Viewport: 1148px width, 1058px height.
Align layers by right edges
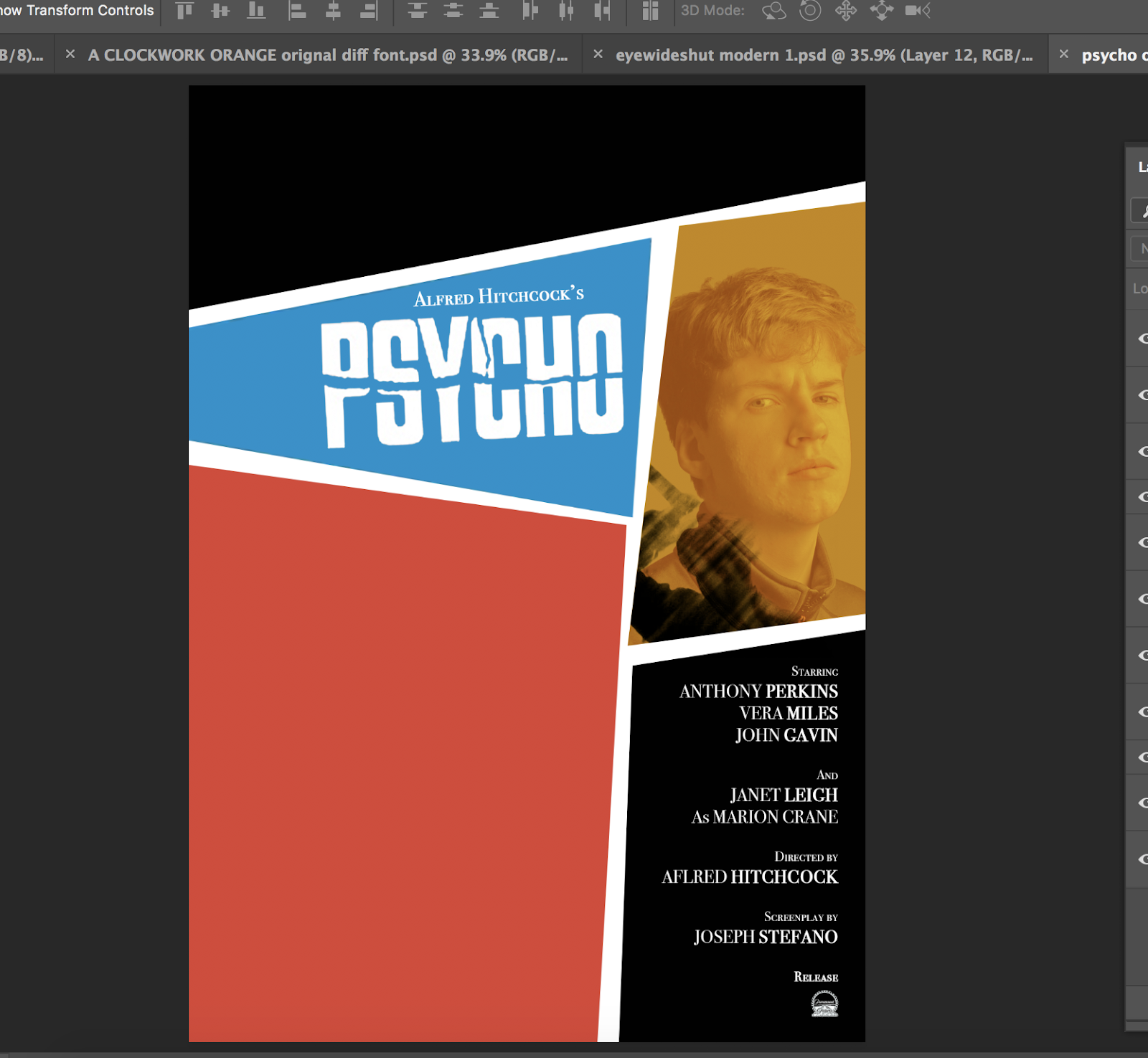click(x=369, y=11)
